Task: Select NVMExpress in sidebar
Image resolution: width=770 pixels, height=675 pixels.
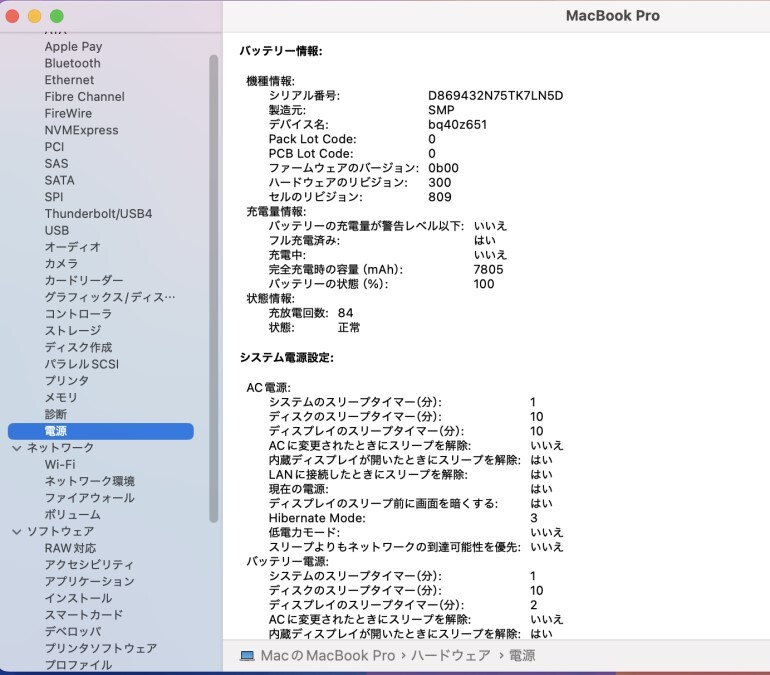Action: (x=81, y=130)
